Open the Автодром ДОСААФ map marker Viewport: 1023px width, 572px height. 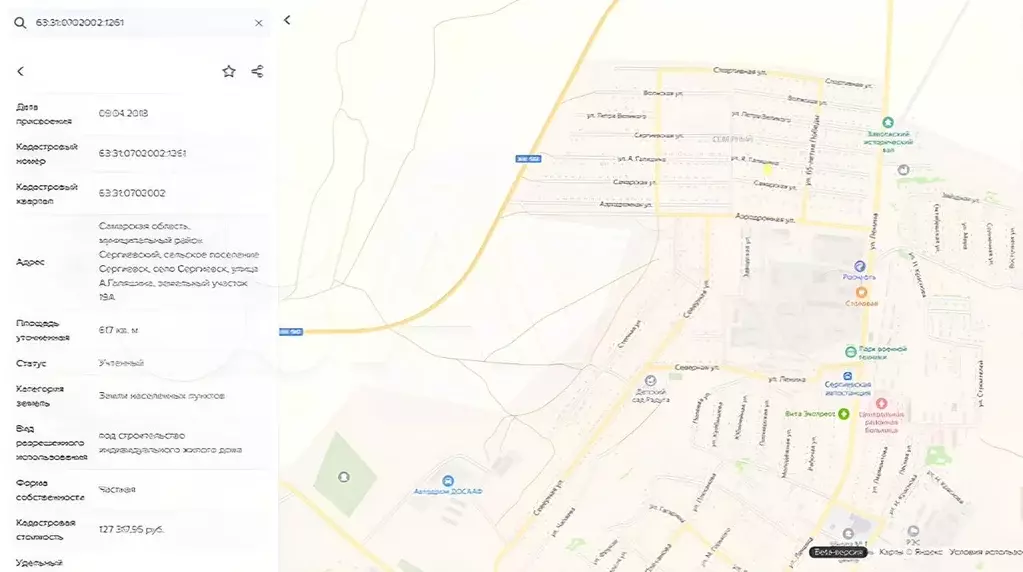(x=448, y=481)
